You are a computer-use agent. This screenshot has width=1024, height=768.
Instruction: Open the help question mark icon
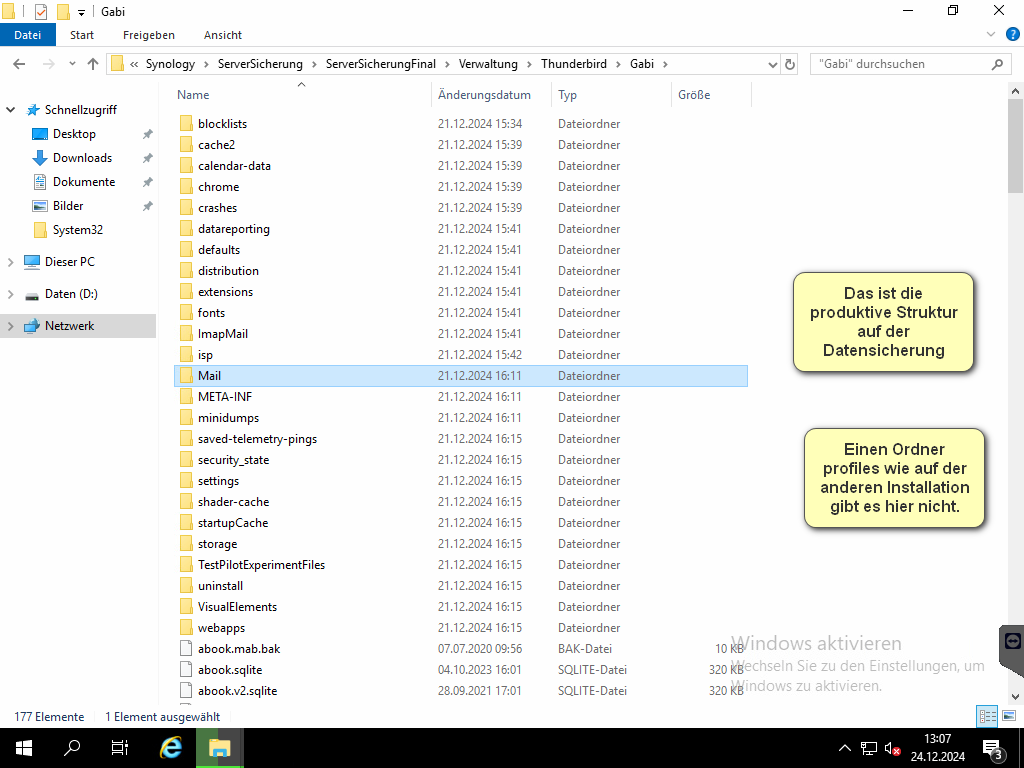pos(1013,35)
